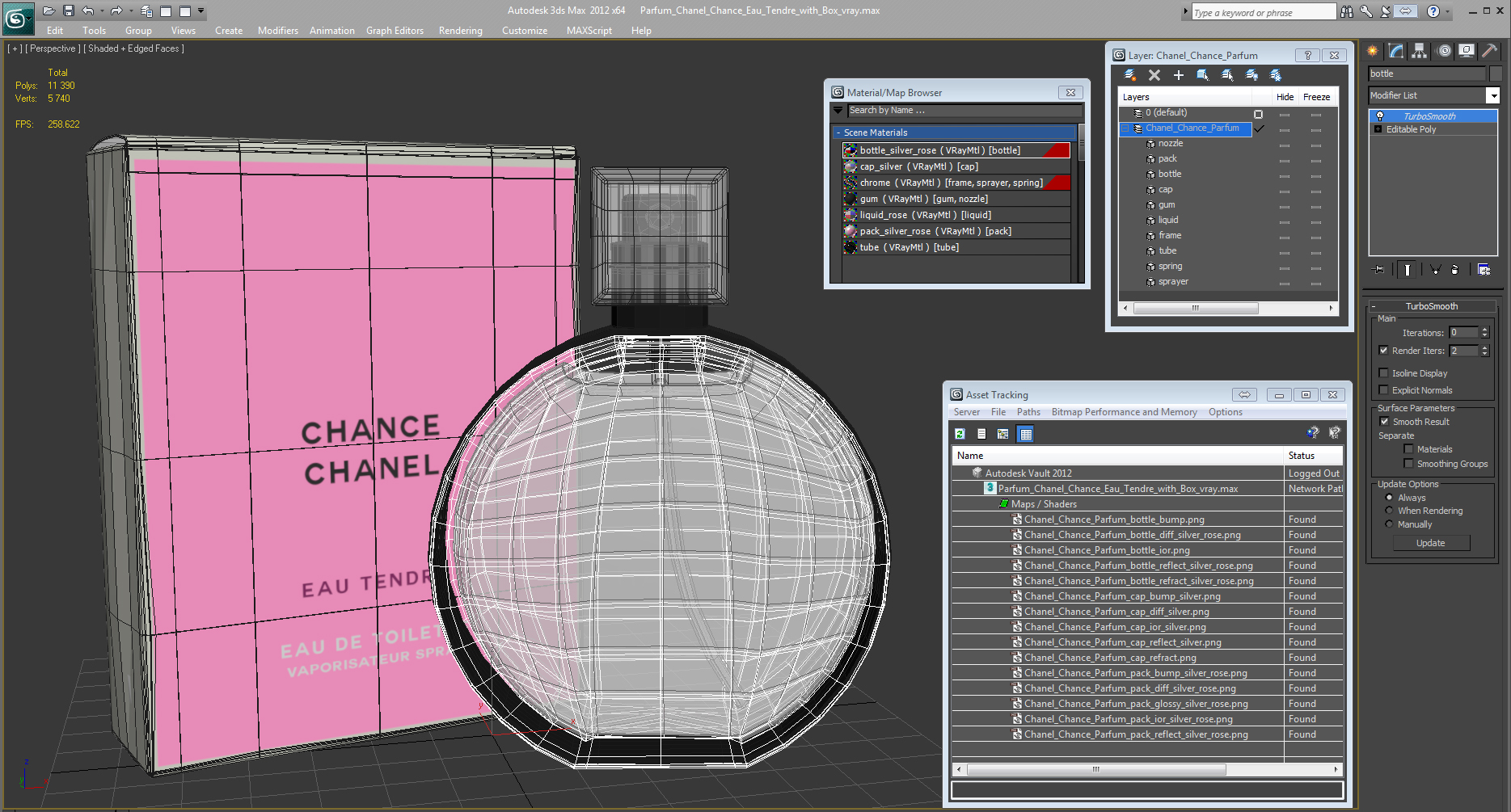Open the Utilities hammer panel tab
The image size is (1511, 812).
click(1490, 51)
